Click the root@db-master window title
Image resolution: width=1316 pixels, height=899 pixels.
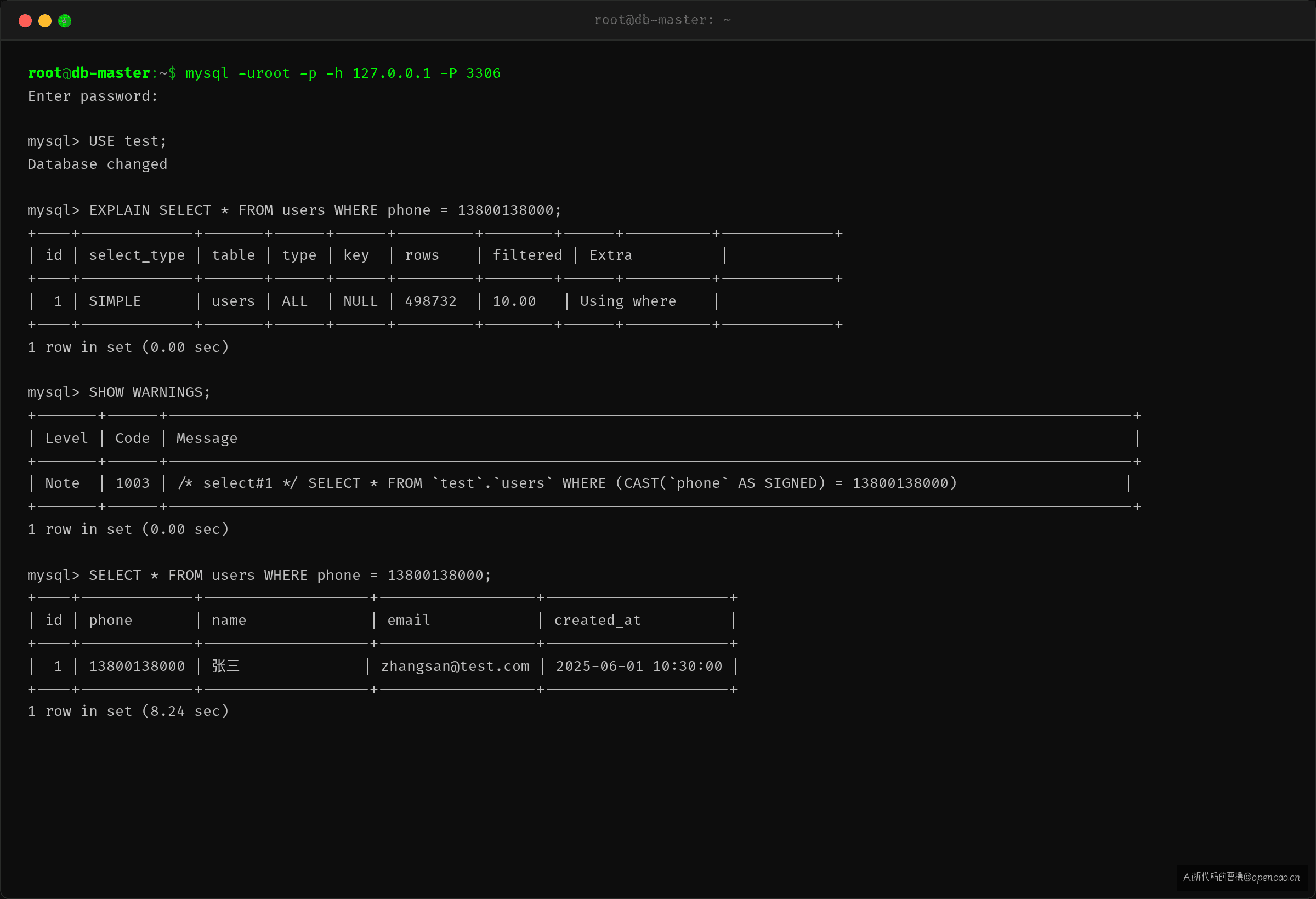pos(662,20)
